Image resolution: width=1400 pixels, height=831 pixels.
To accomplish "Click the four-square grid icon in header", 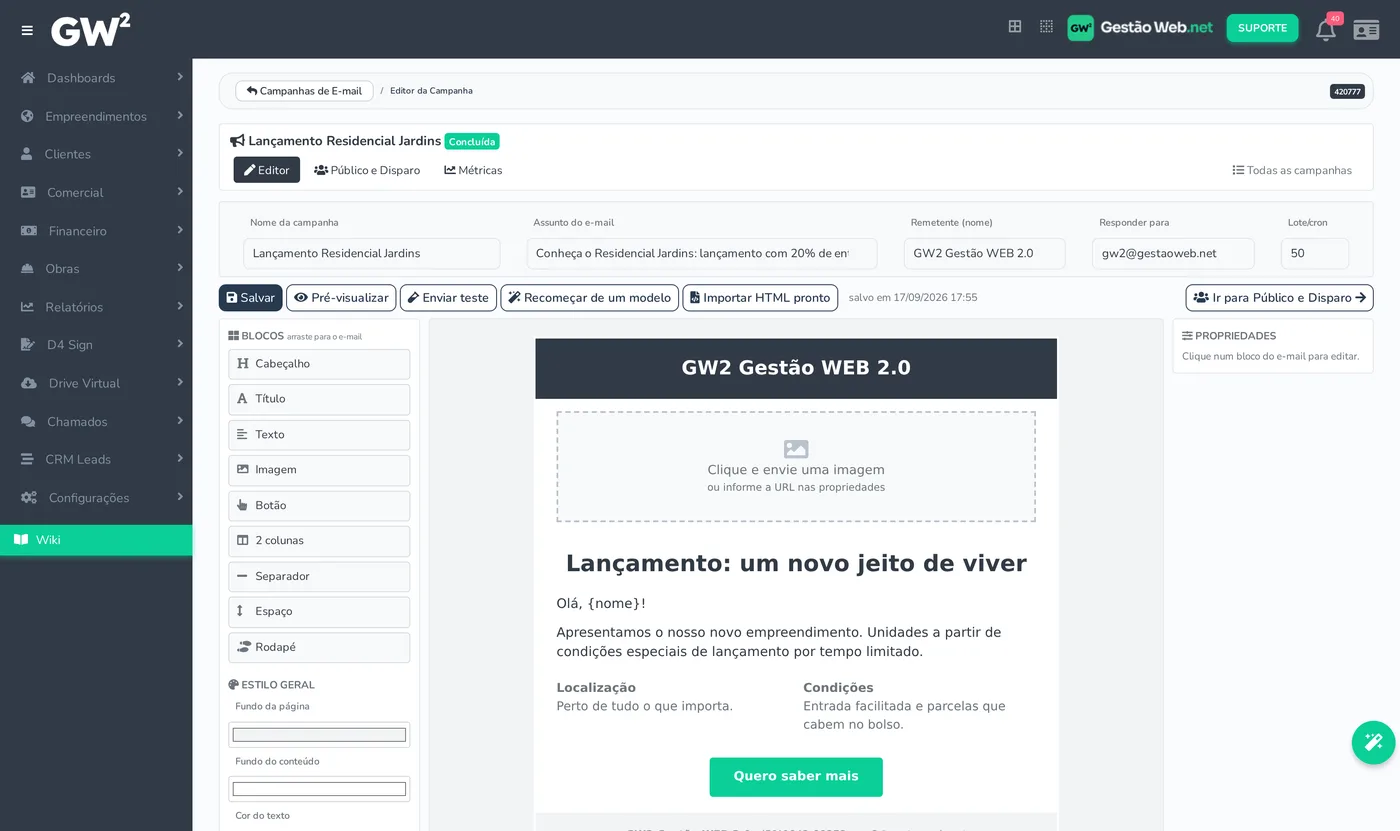I will coord(1015,27).
